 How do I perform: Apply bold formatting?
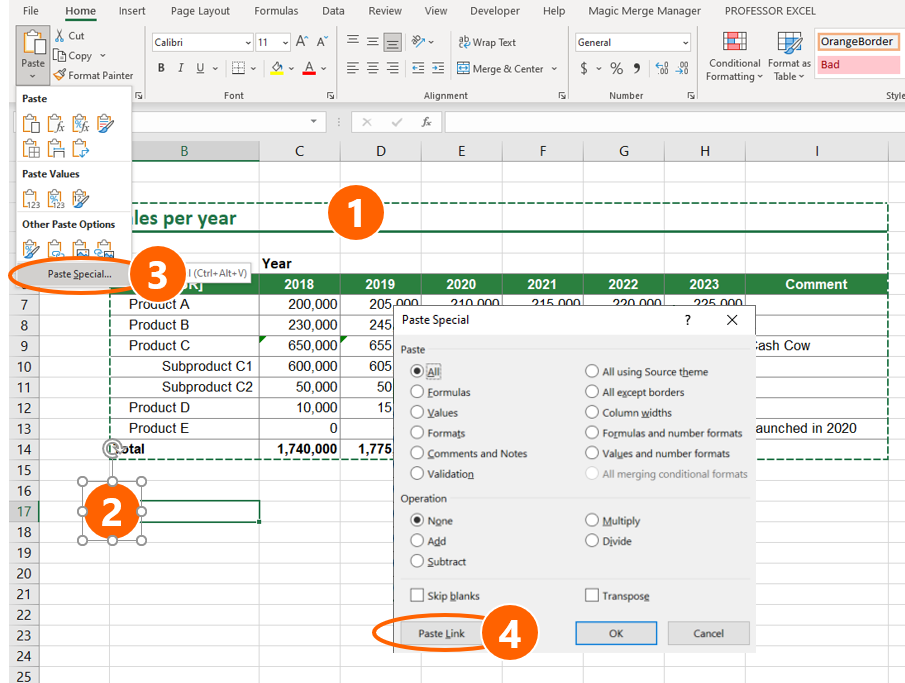pyautogui.click(x=160, y=66)
